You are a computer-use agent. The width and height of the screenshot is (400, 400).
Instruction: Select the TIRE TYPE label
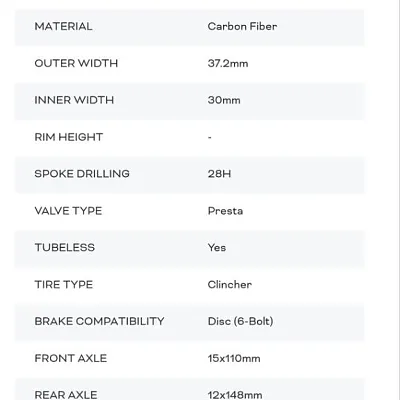click(x=64, y=284)
